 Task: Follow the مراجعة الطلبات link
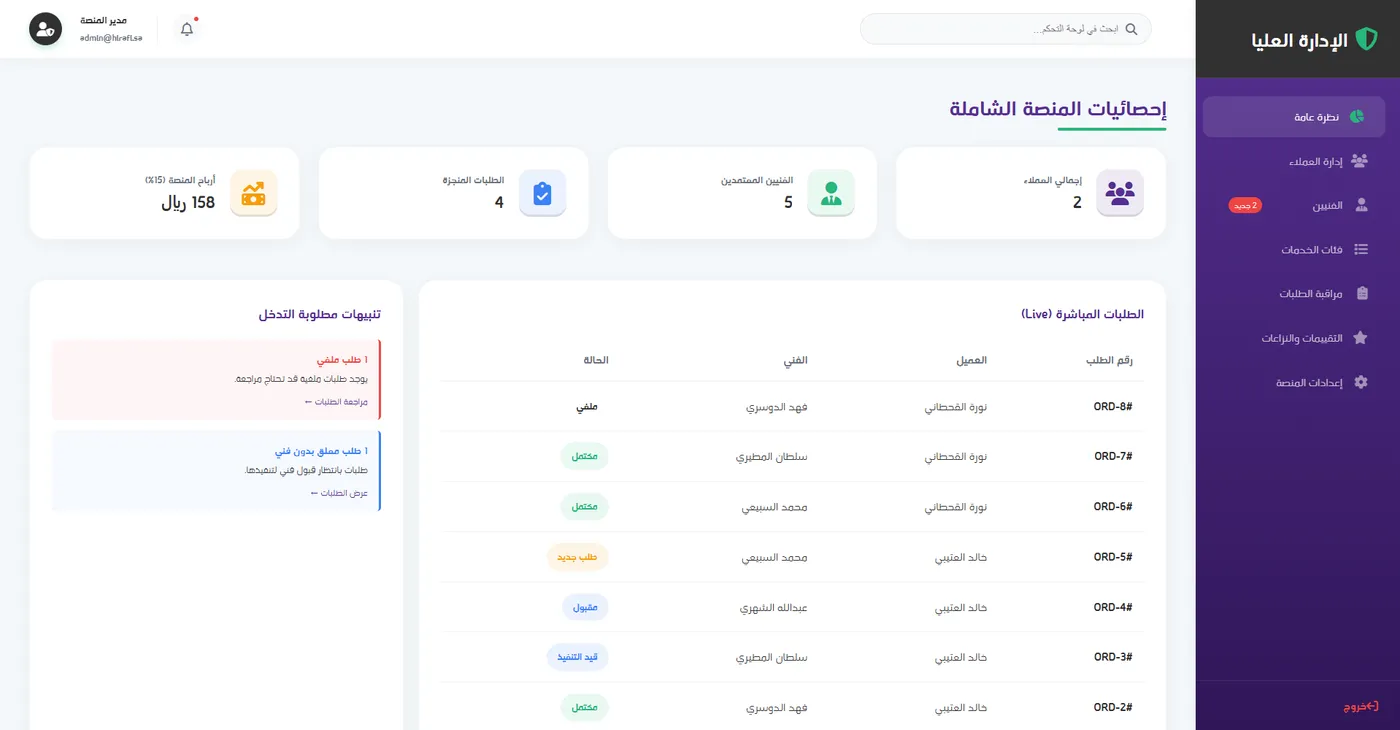(x=336, y=401)
